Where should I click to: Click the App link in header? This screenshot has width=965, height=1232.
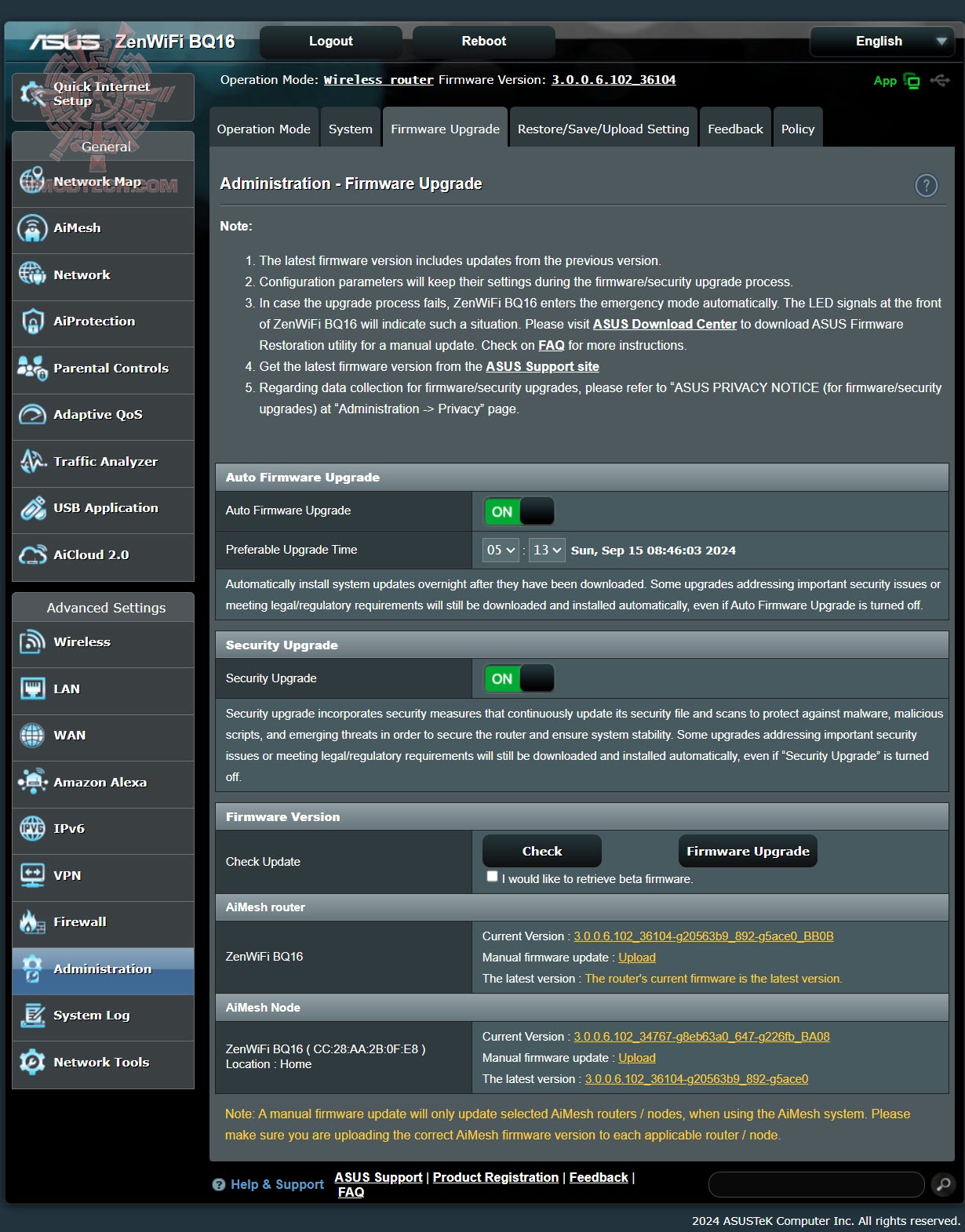point(885,81)
